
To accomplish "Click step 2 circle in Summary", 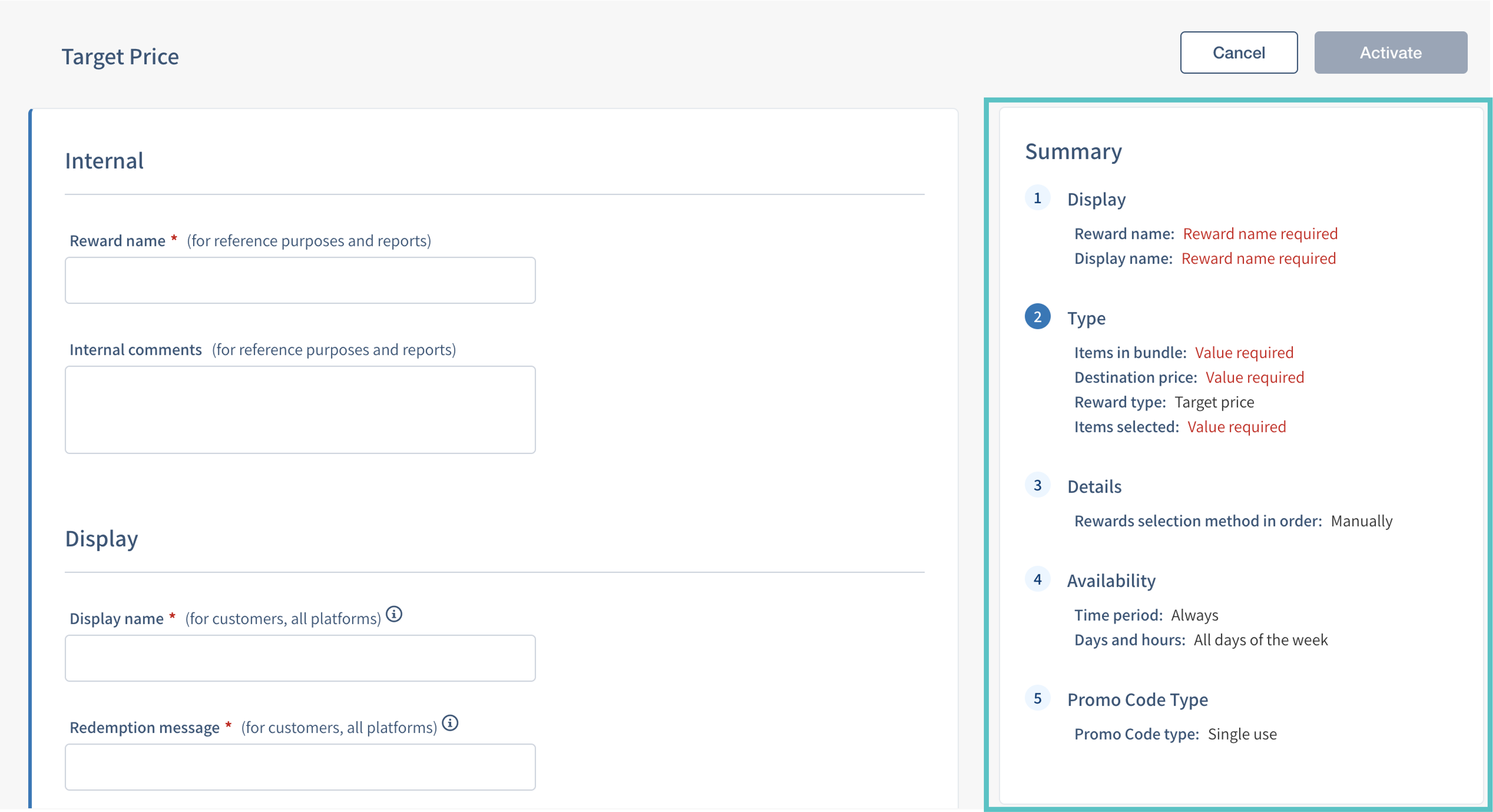I will pyautogui.click(x=1037, y=317).
